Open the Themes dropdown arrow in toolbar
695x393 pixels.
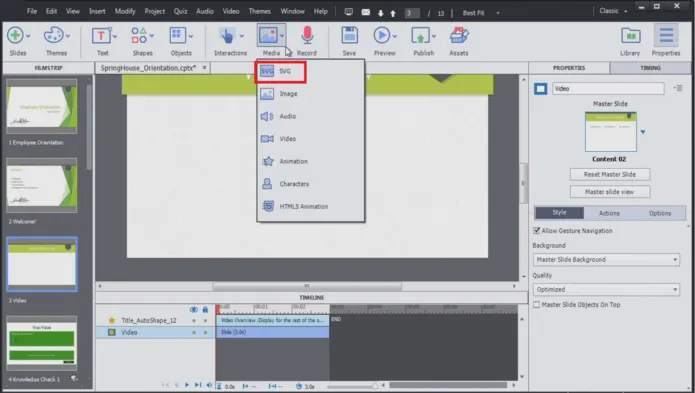click(x=68, y=35)
